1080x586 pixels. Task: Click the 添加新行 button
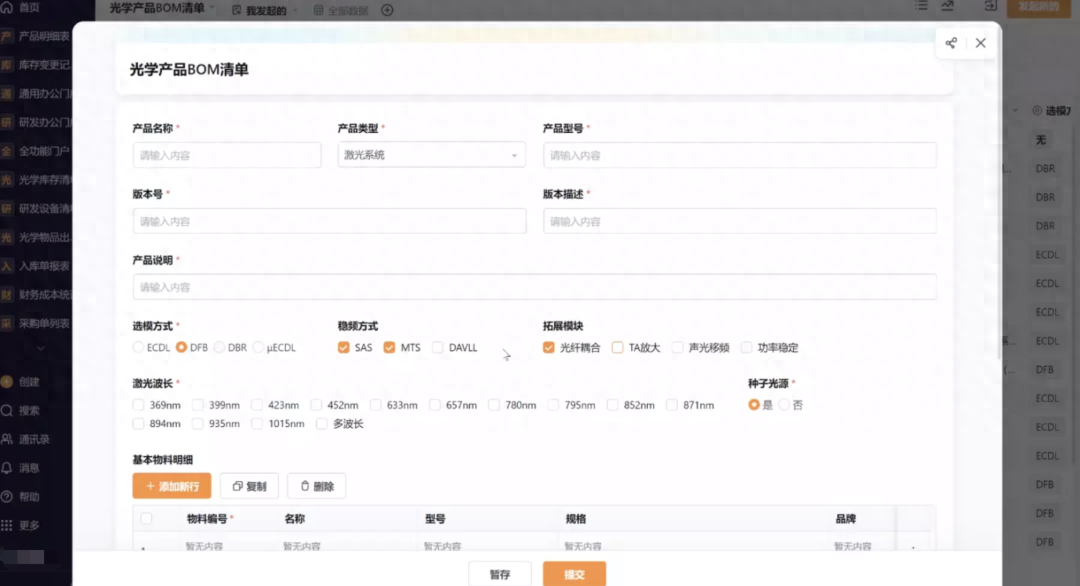172,485
